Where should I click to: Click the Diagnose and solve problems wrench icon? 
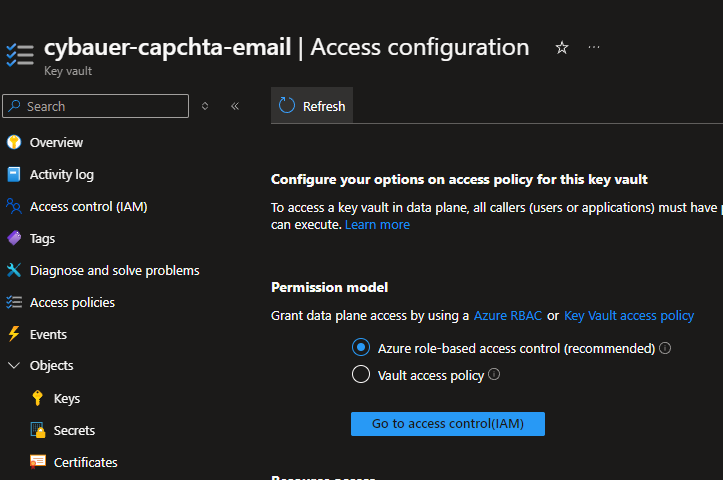tap(14, 270)
